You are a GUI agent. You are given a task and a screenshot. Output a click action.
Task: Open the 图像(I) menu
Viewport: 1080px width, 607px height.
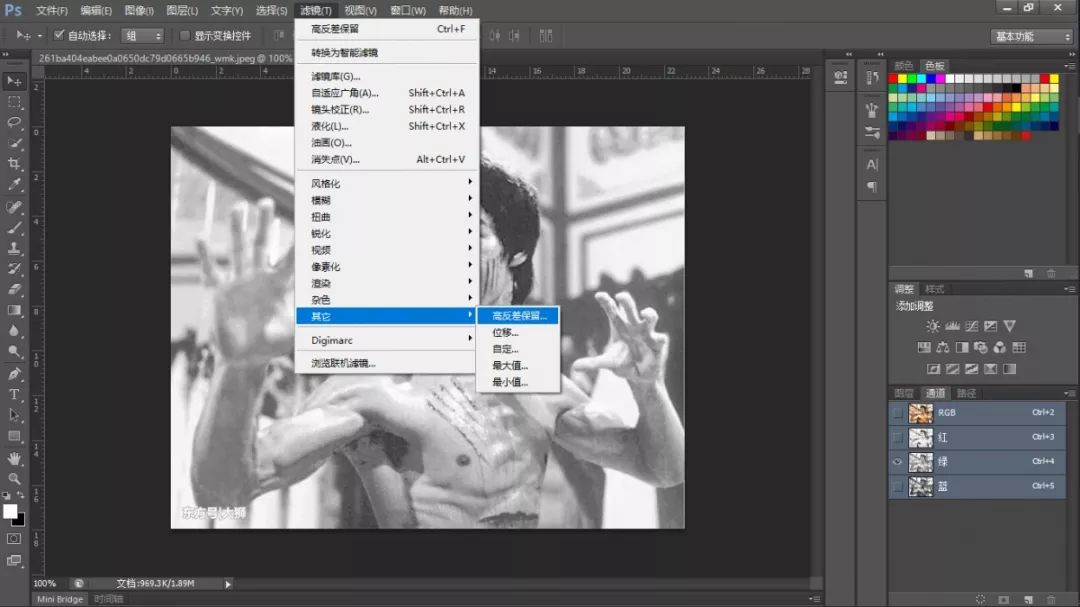(139, 10)
